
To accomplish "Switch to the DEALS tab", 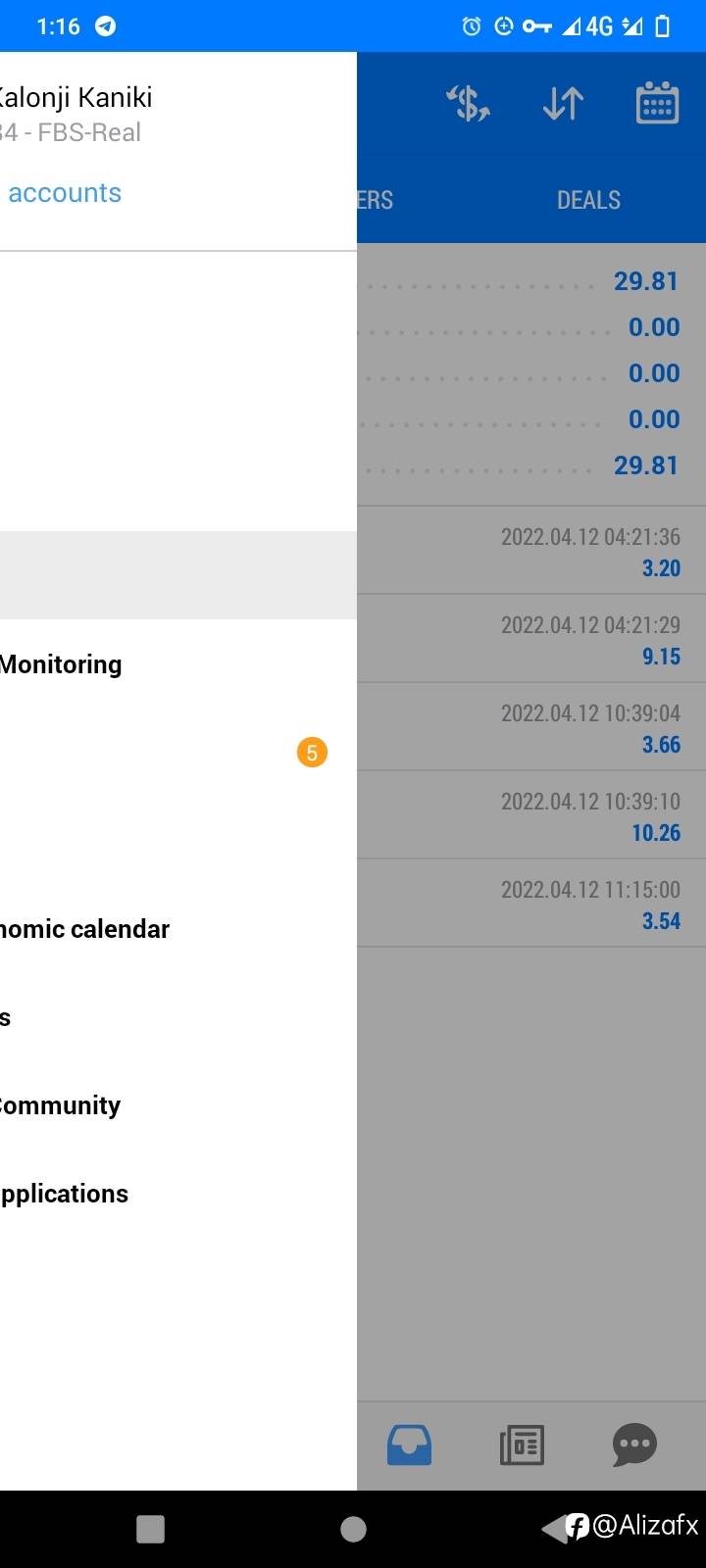I will pos(588,200).
